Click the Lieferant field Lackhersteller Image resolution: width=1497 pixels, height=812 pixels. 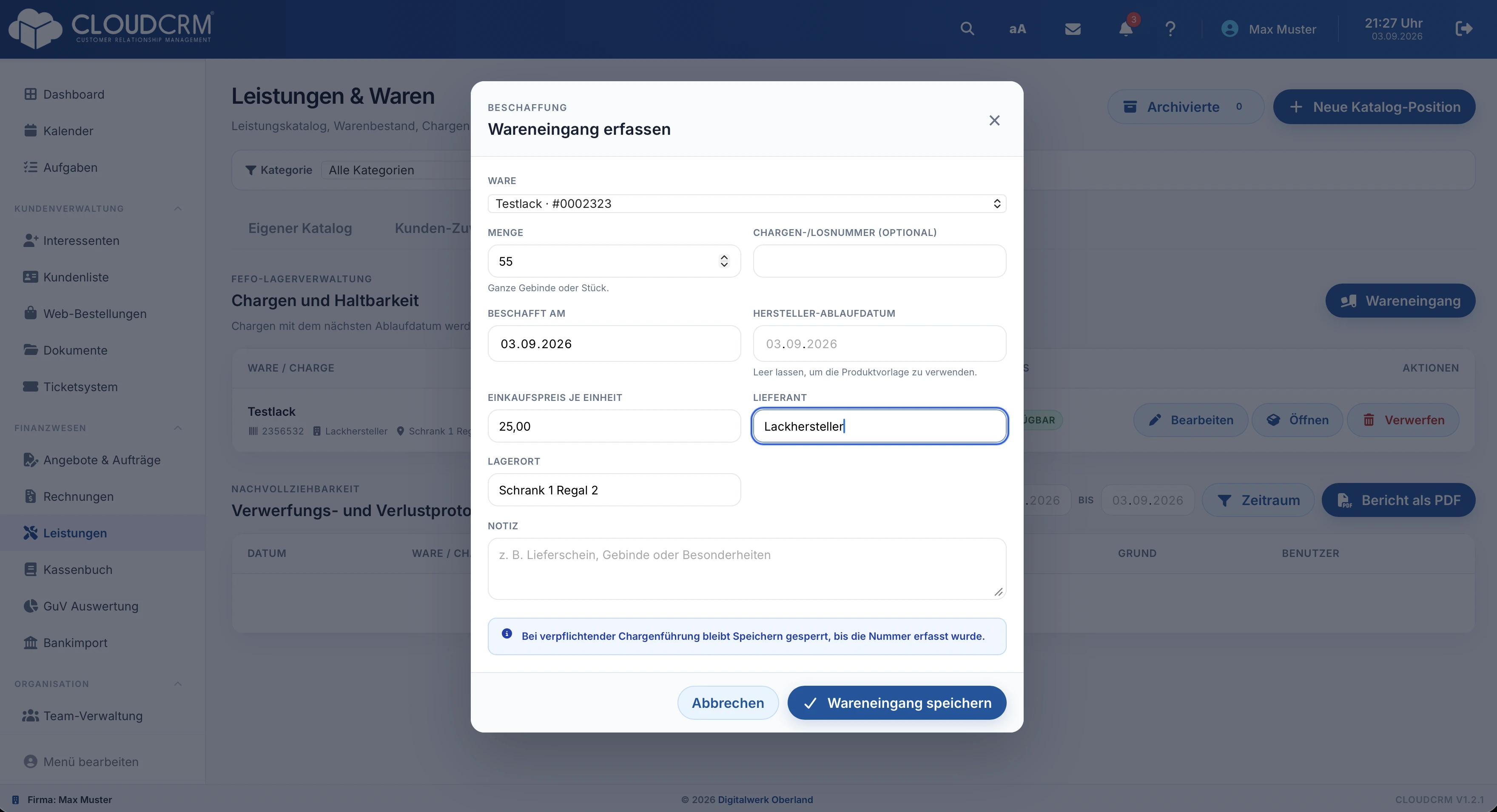click(879, 426)
